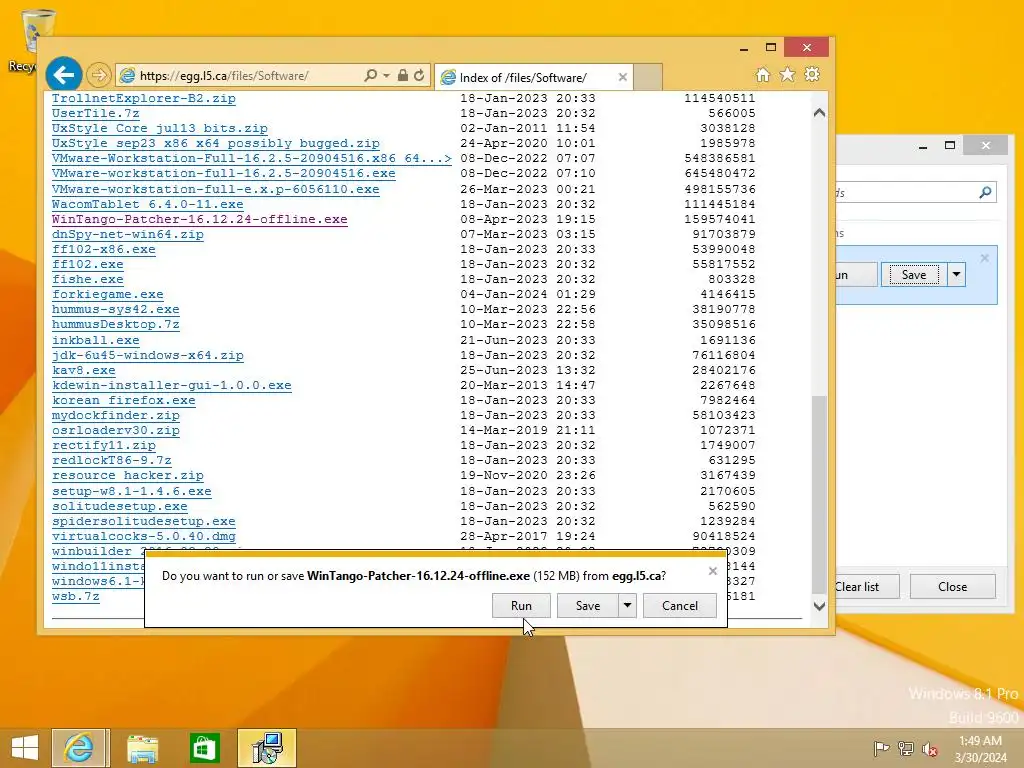1024x768 pixels.
Task: Click the date 04-Jan-2024 01:29
Action: coord(528,295)
